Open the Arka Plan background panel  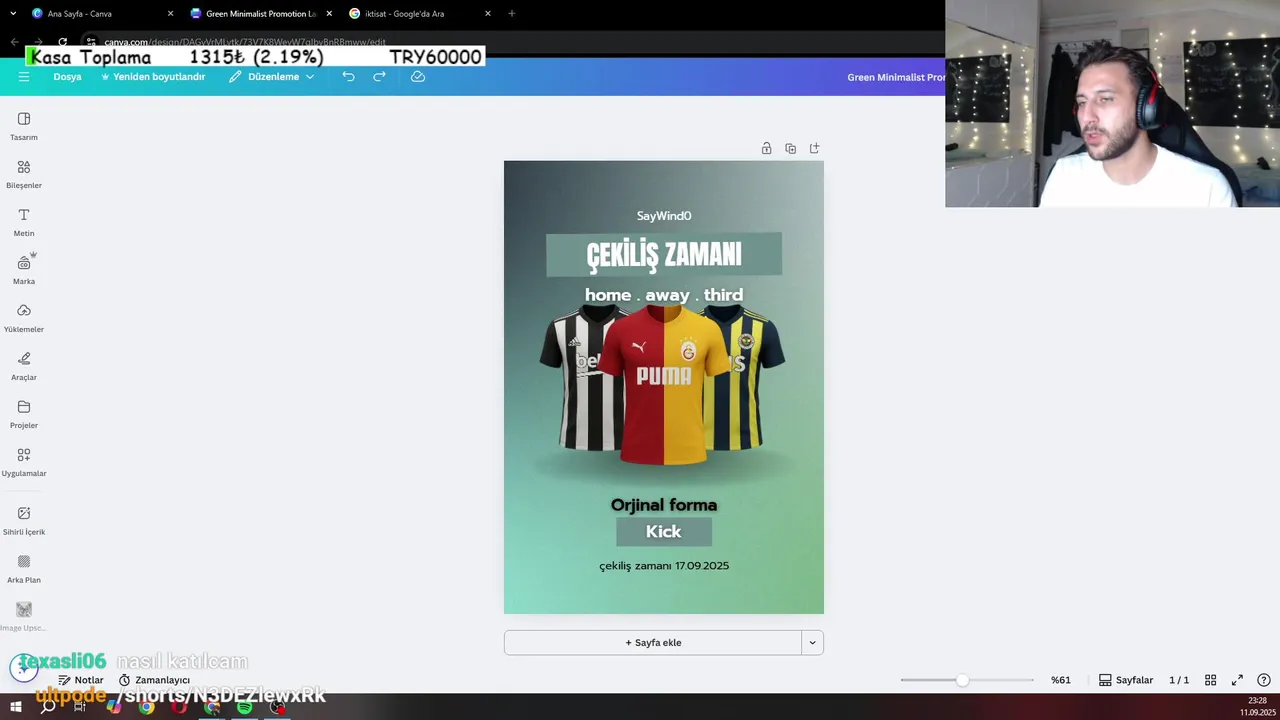tap(24, 568)
